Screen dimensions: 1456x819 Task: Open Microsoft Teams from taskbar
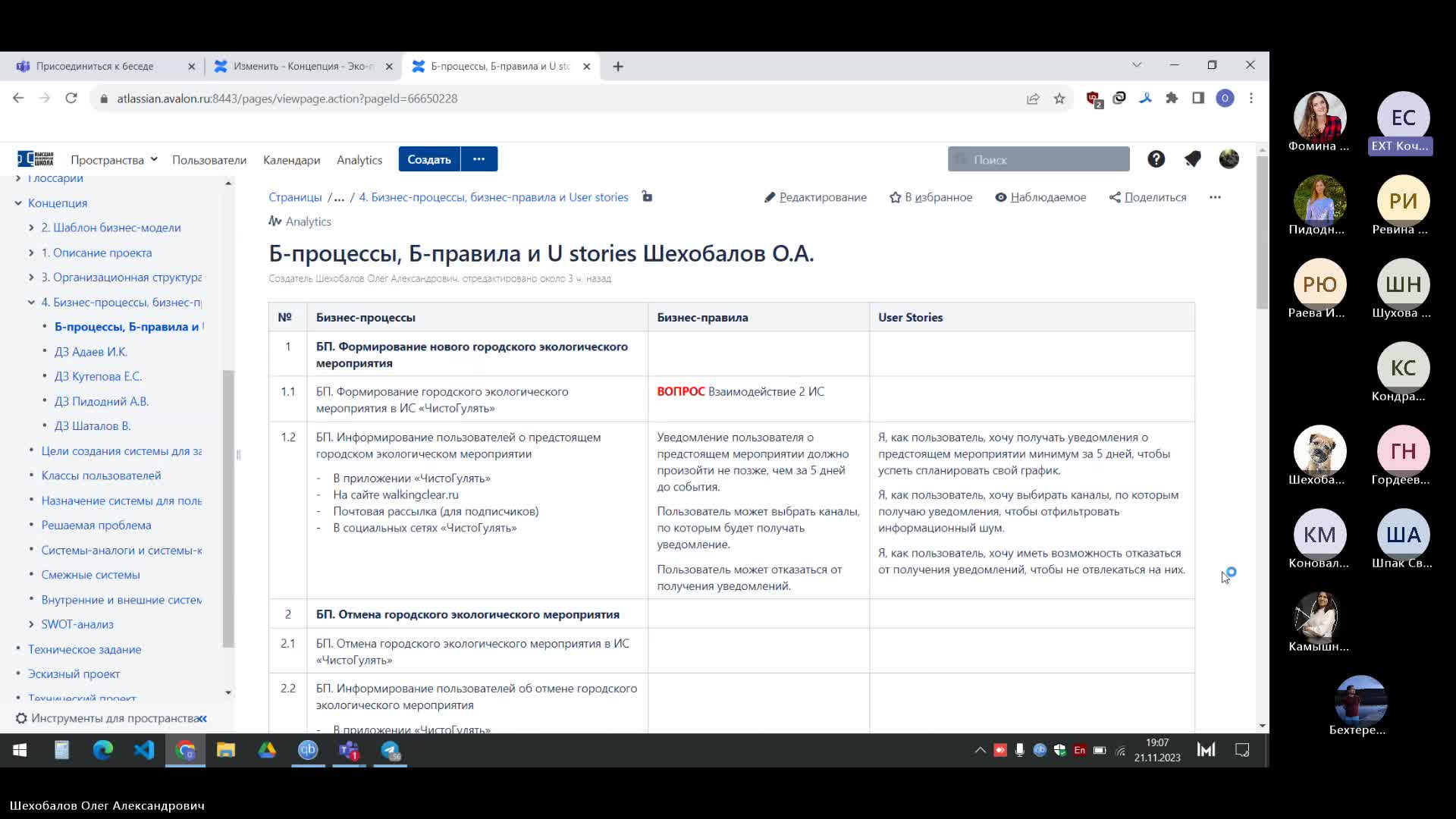pos(349,750)
